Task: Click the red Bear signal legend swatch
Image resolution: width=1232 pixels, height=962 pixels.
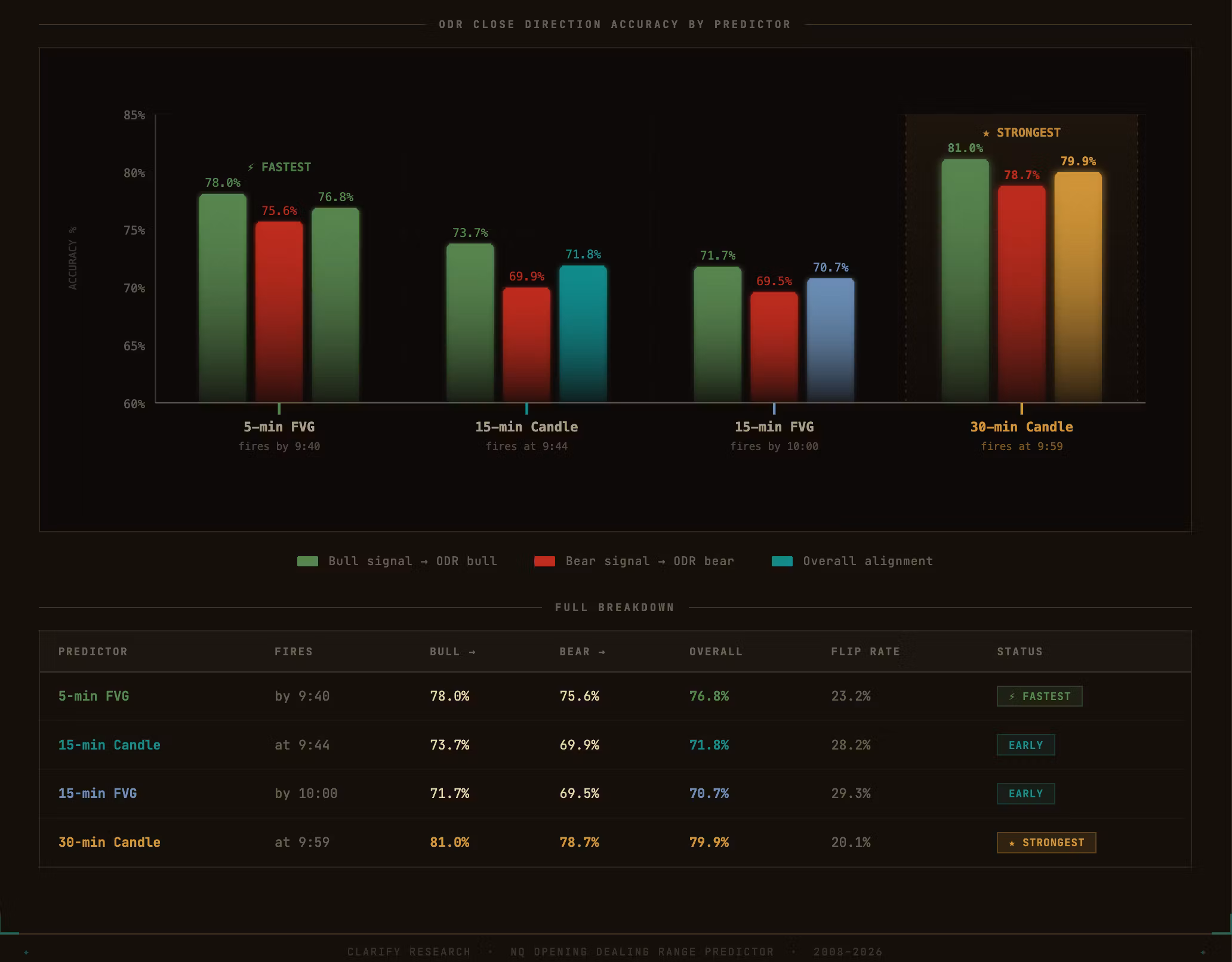Action: [544, 561]
